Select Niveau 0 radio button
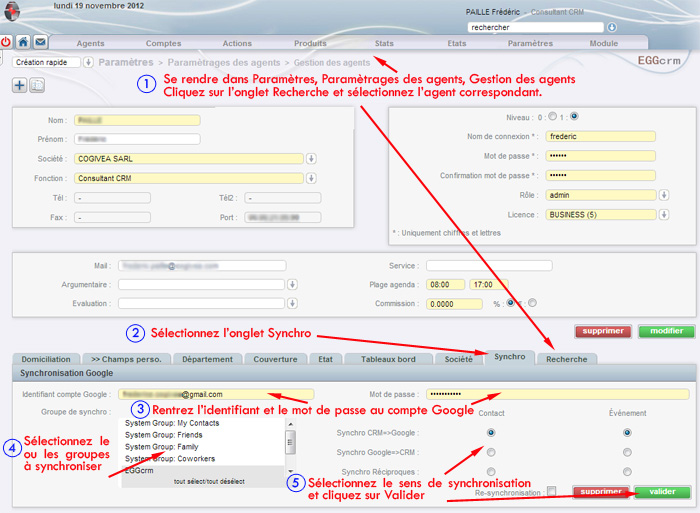Screen dimensions: 700x513 point(553,116)
